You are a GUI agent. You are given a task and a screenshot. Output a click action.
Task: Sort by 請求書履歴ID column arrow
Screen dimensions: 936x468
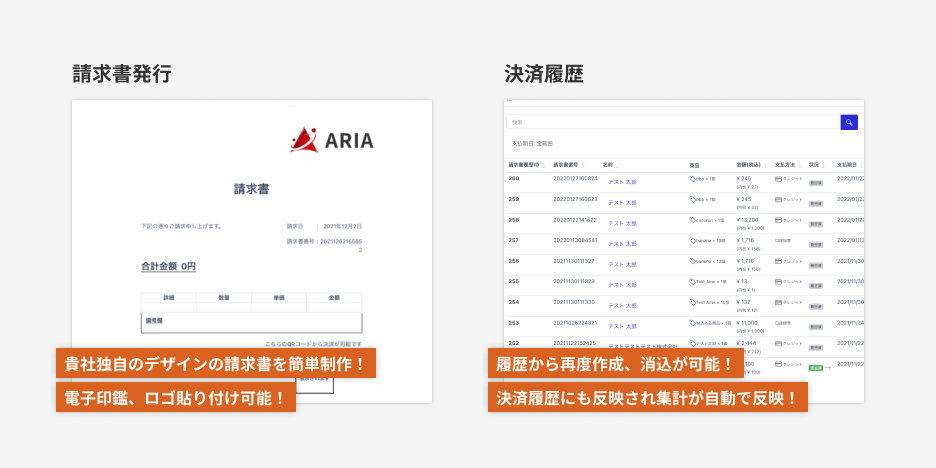tap(544, 165)
